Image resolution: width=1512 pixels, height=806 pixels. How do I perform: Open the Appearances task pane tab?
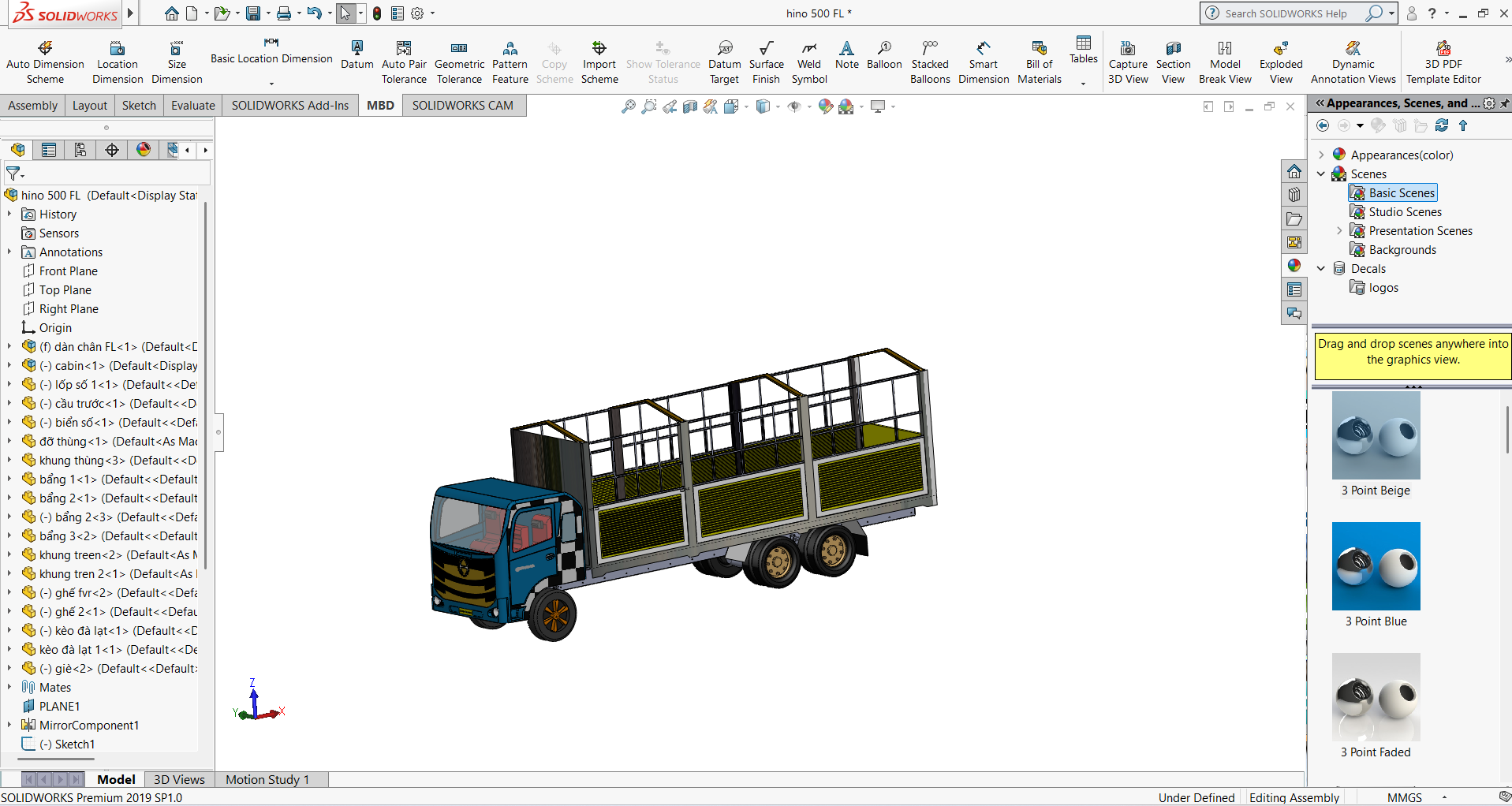[x=1294, y=266]
